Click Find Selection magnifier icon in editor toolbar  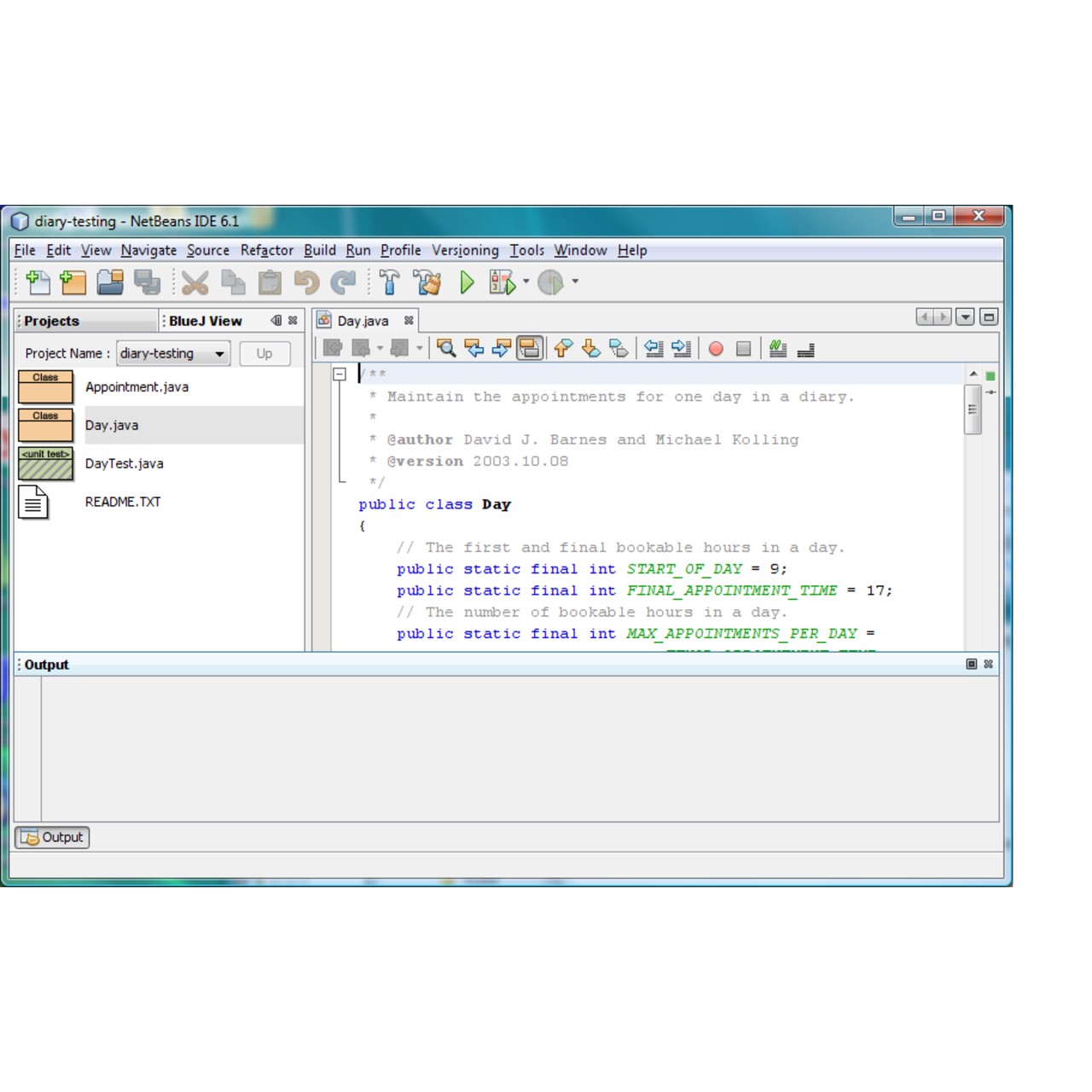click(446, 348)
